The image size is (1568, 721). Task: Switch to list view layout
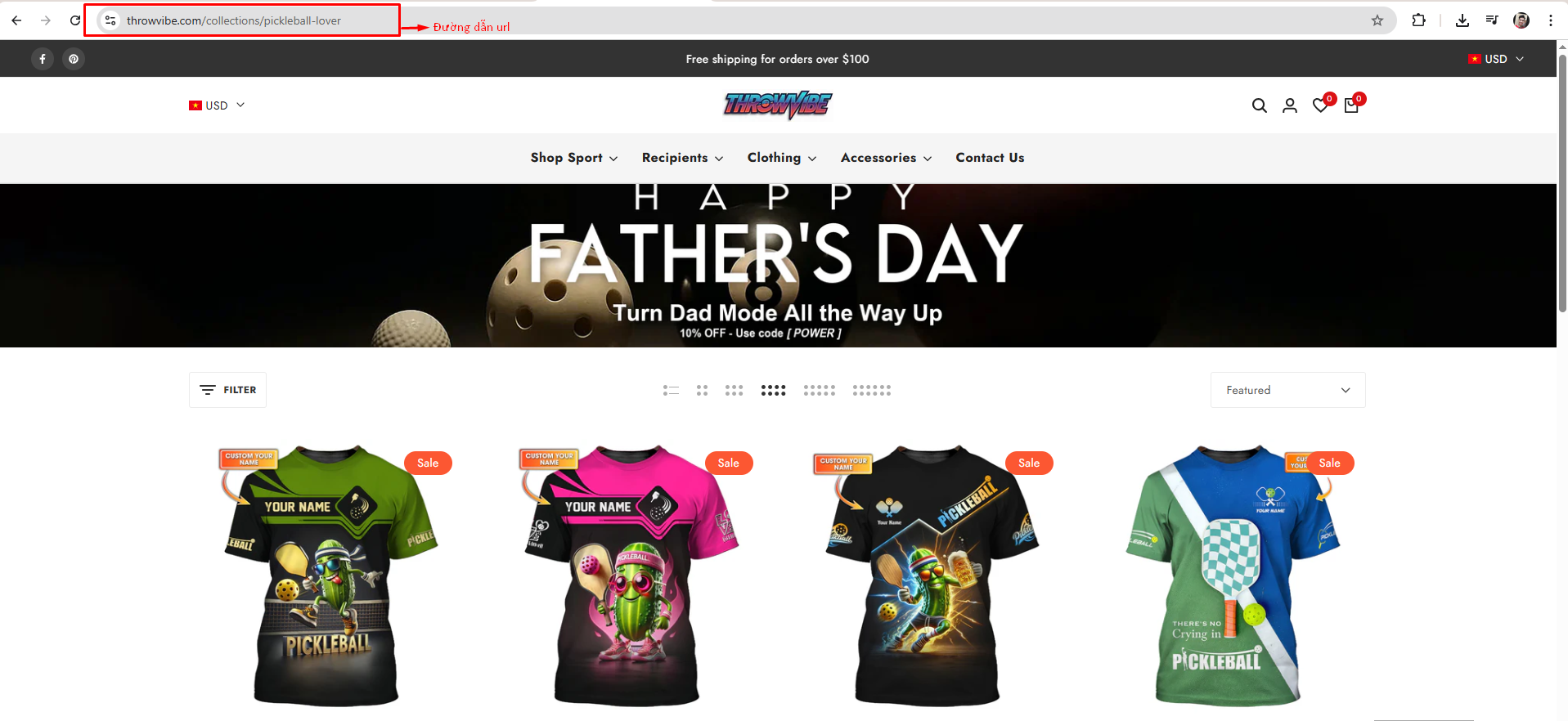pyautogui.click(x=672, y=391)
